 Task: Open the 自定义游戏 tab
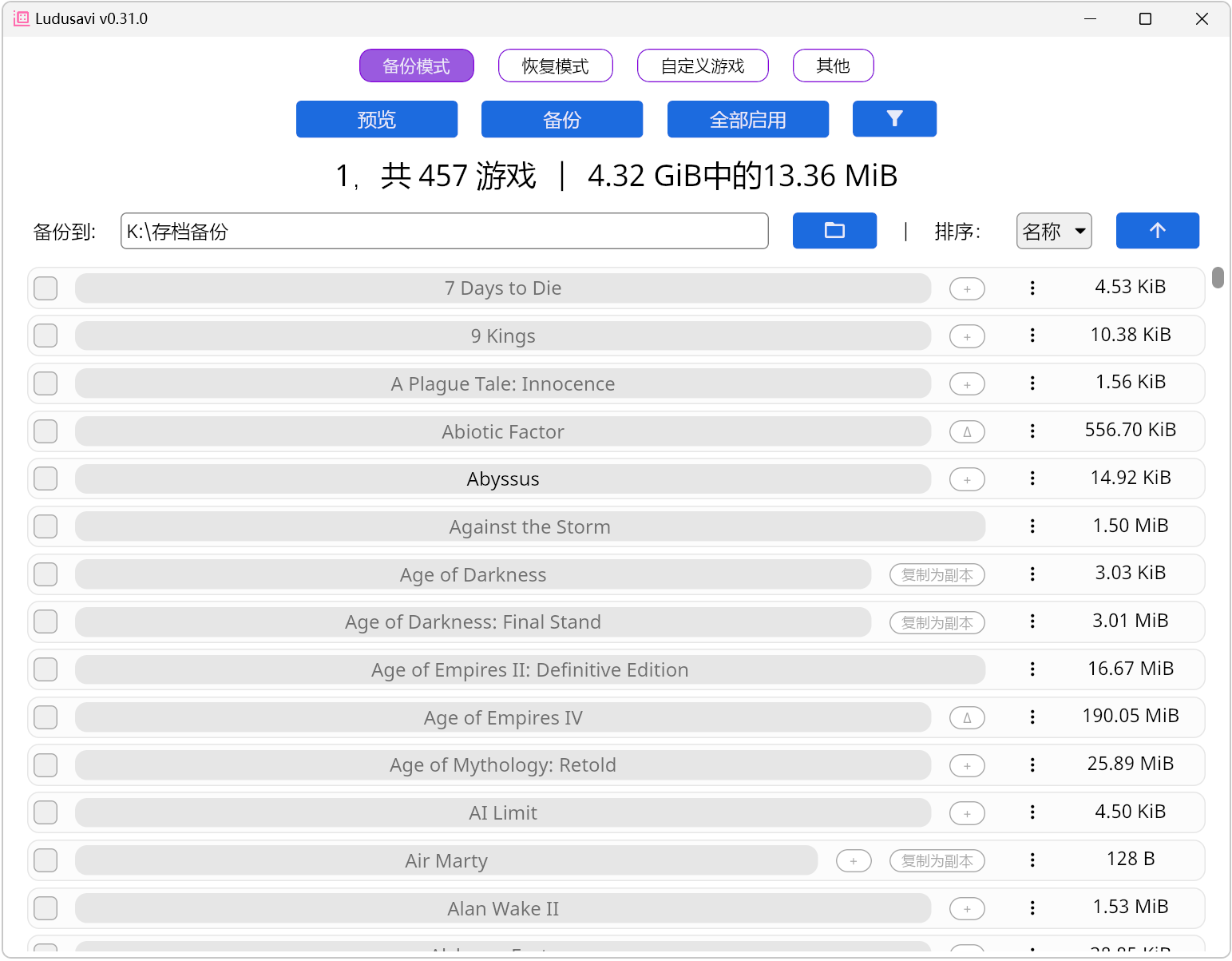703,66
